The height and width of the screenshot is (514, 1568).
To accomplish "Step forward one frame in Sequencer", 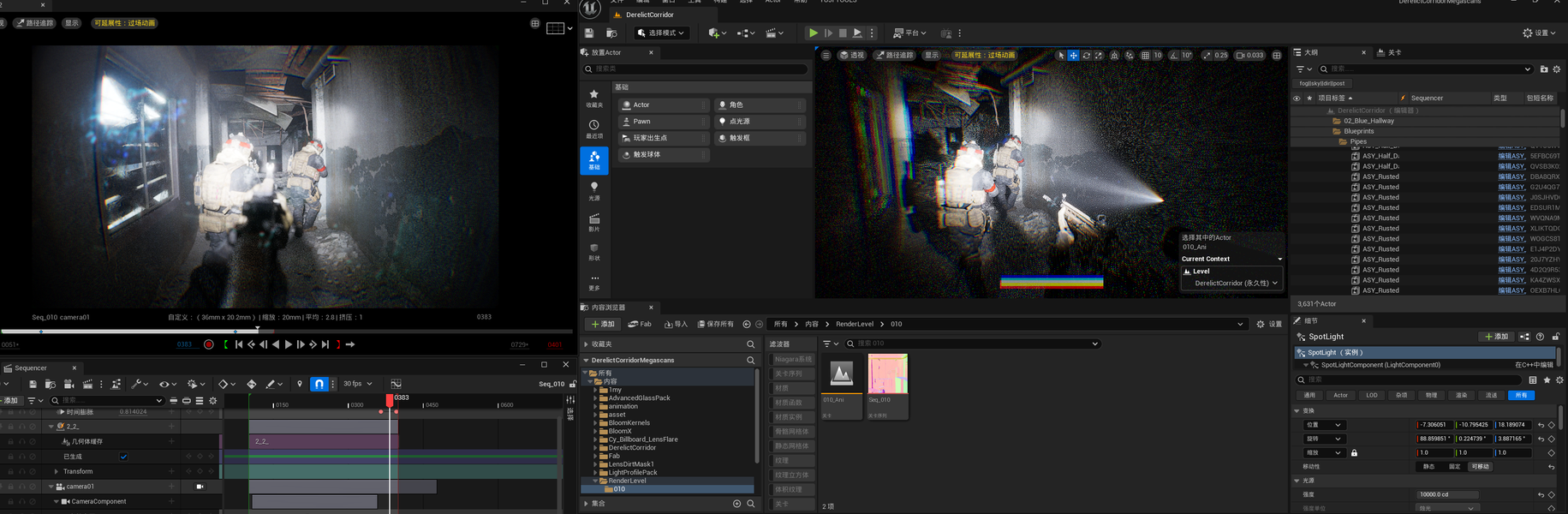I will (301, 344).
